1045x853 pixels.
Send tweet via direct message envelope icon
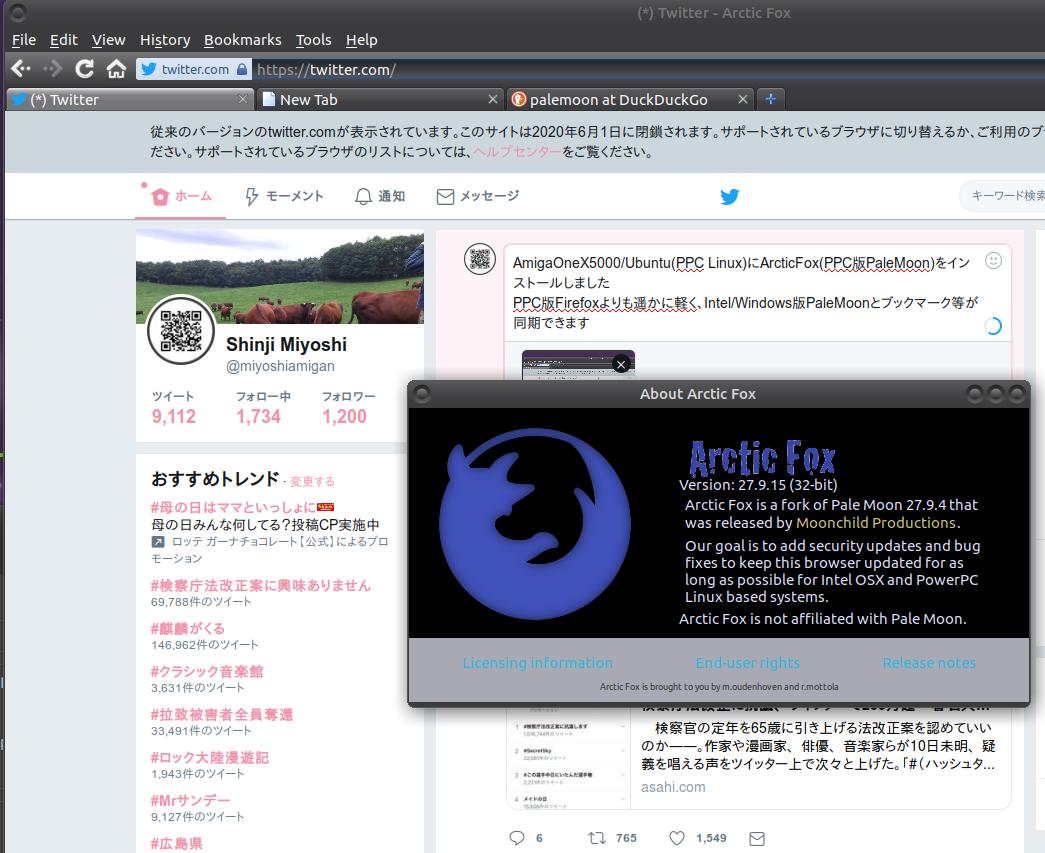(757, 838)
